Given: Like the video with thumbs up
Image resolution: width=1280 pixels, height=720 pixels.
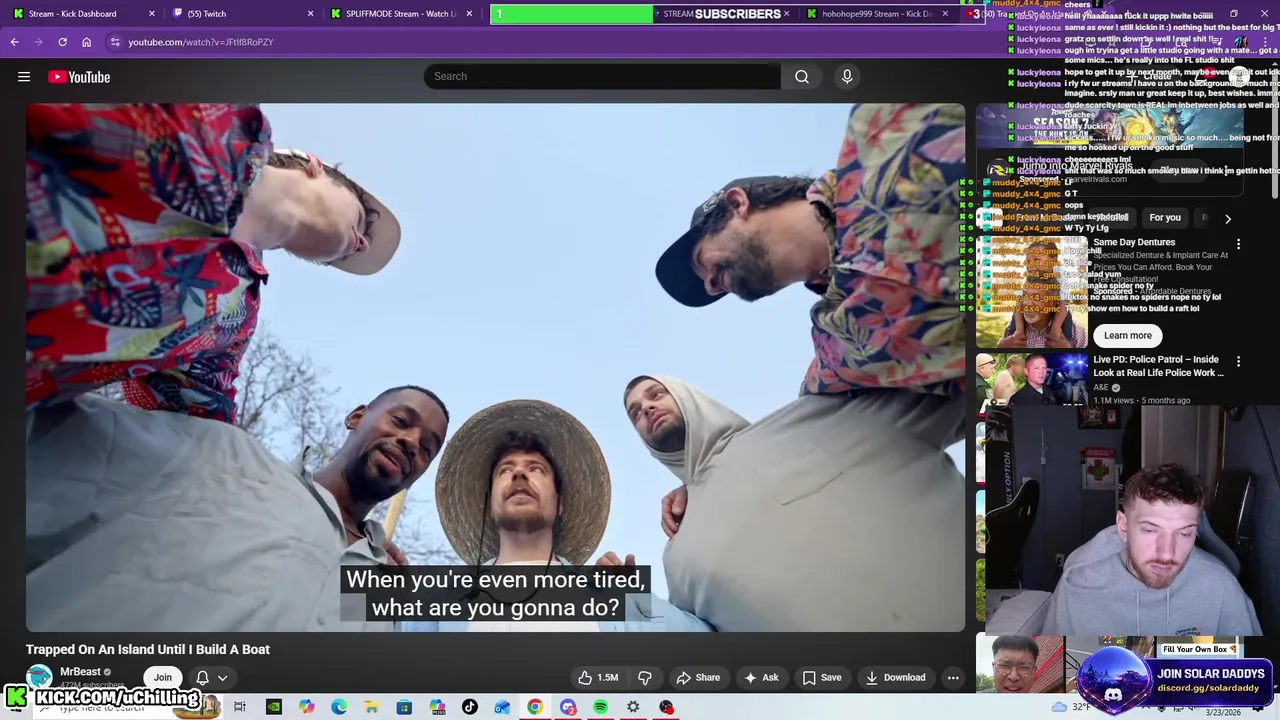Looking at the screenshot, I should [x=598, y=677].
